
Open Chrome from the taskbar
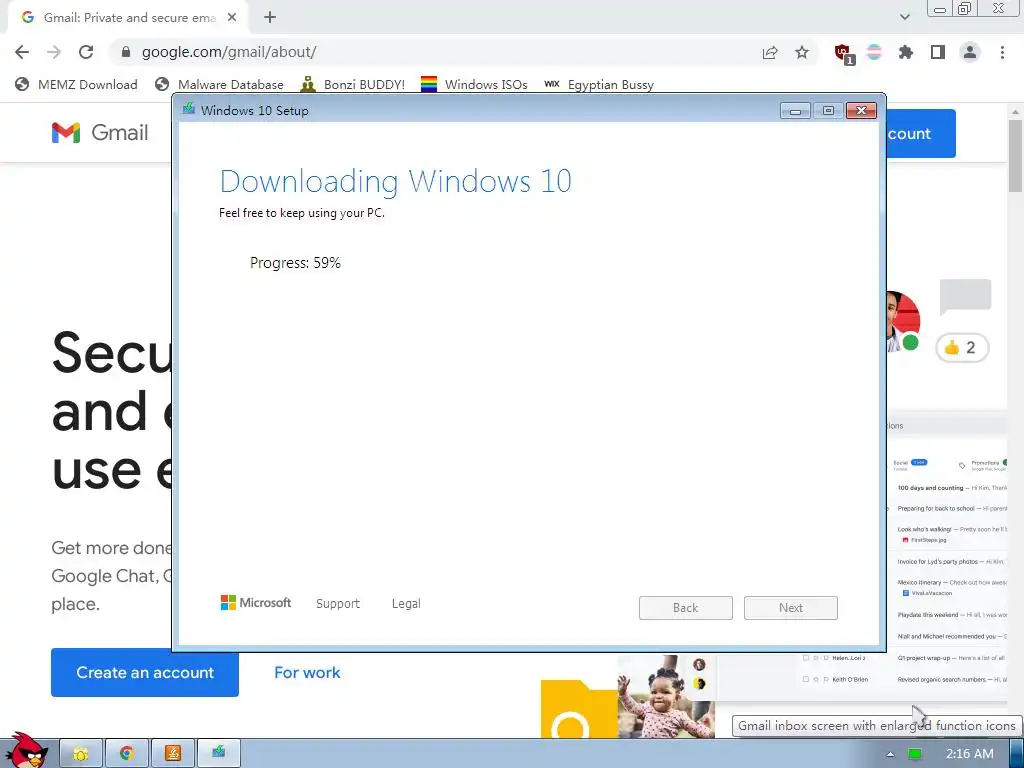(127, 754)
